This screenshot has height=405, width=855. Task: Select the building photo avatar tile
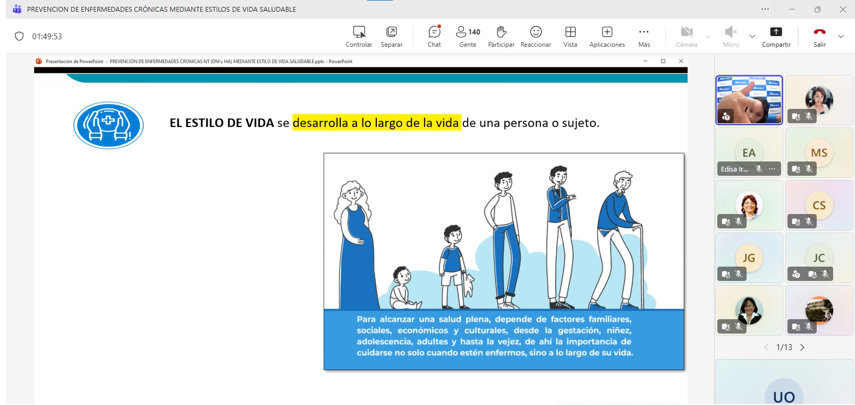(819, 310)
